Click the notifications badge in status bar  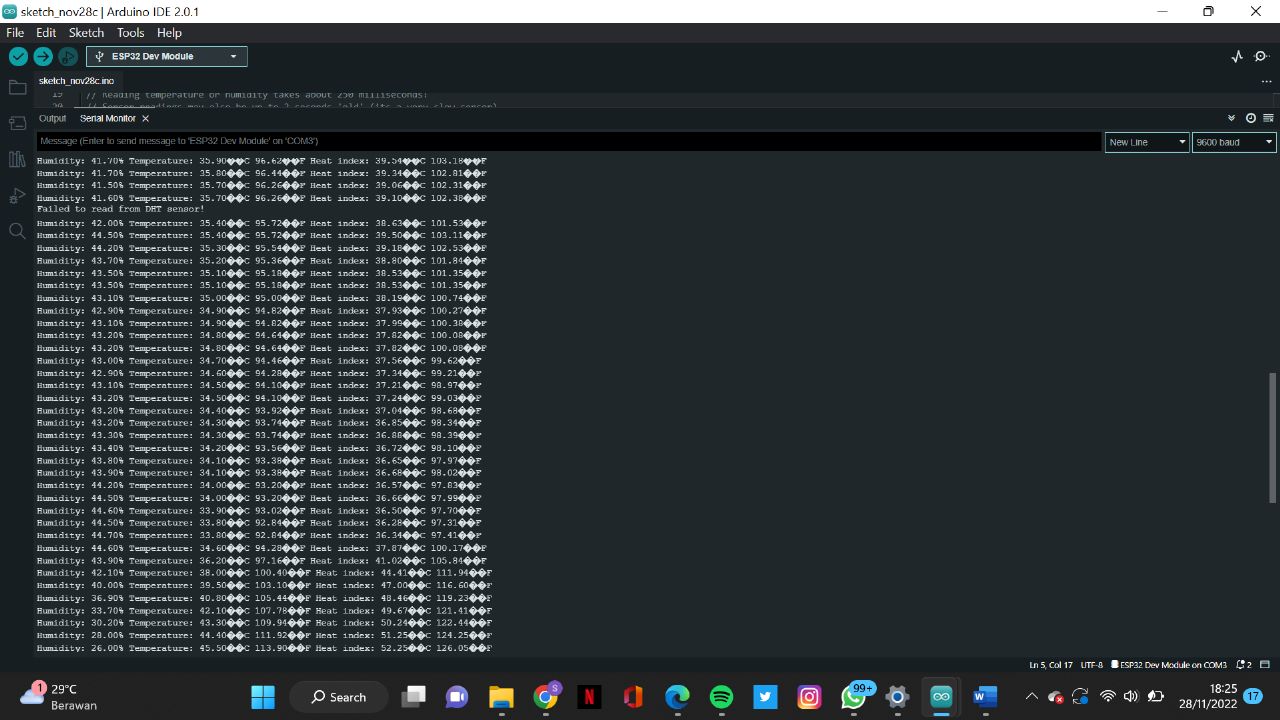tap(1243, 664)
